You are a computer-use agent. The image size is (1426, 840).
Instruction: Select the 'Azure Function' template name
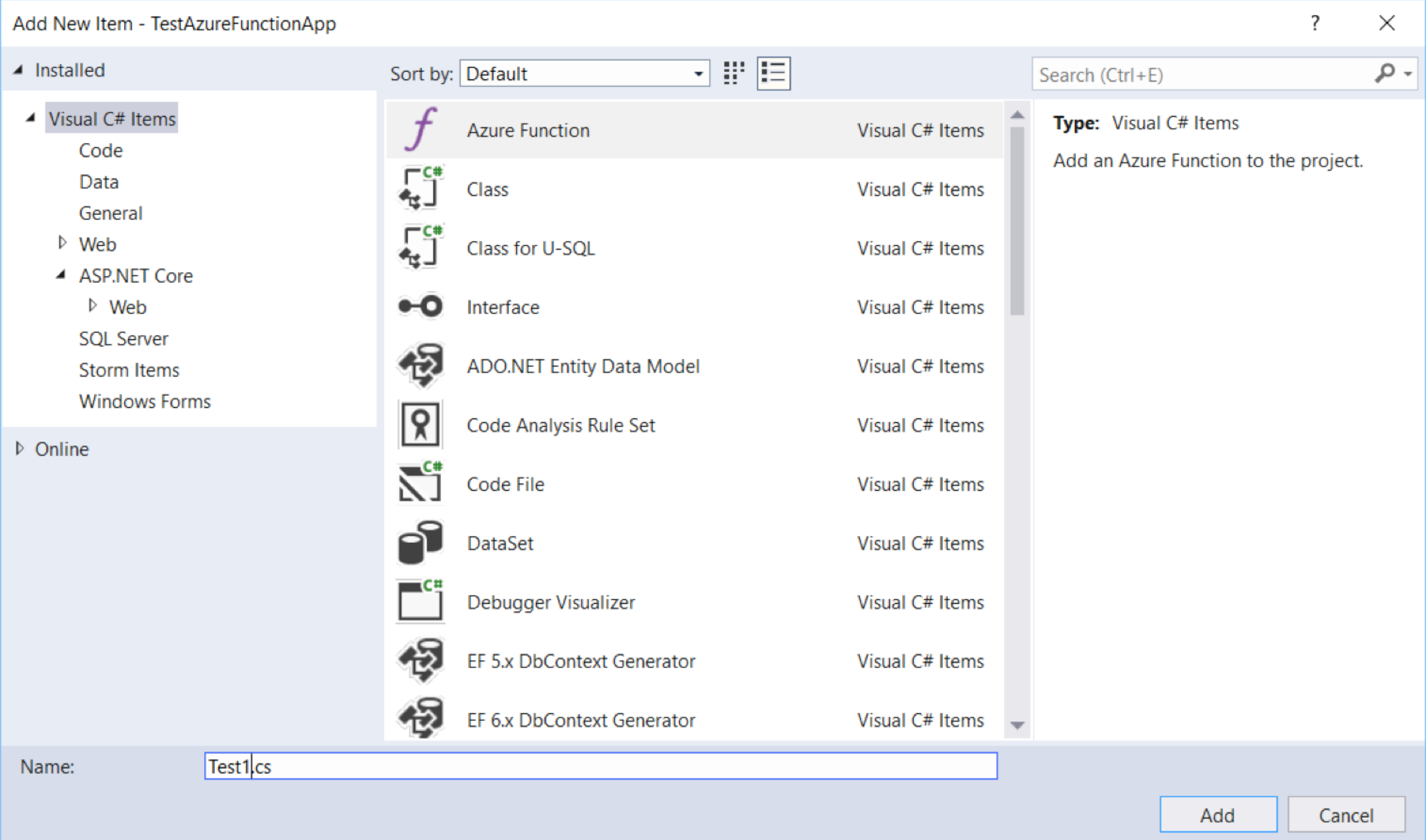click(528, 130)
